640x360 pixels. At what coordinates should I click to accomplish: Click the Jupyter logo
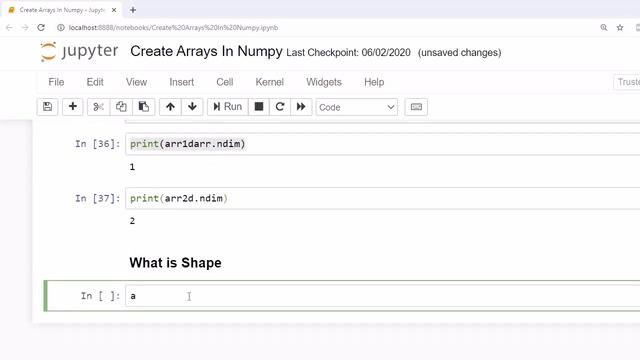point(79,52)
